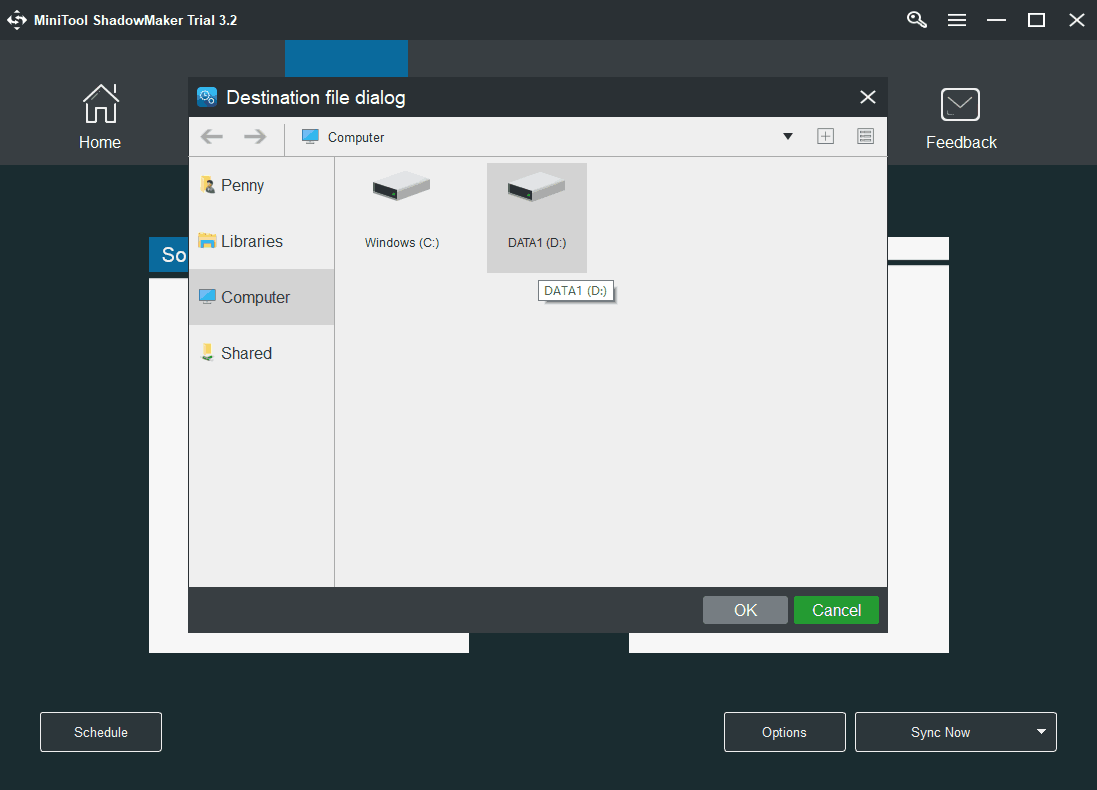
Task: Click the Destination dialog title icon
Action: (x=207, y=97)
